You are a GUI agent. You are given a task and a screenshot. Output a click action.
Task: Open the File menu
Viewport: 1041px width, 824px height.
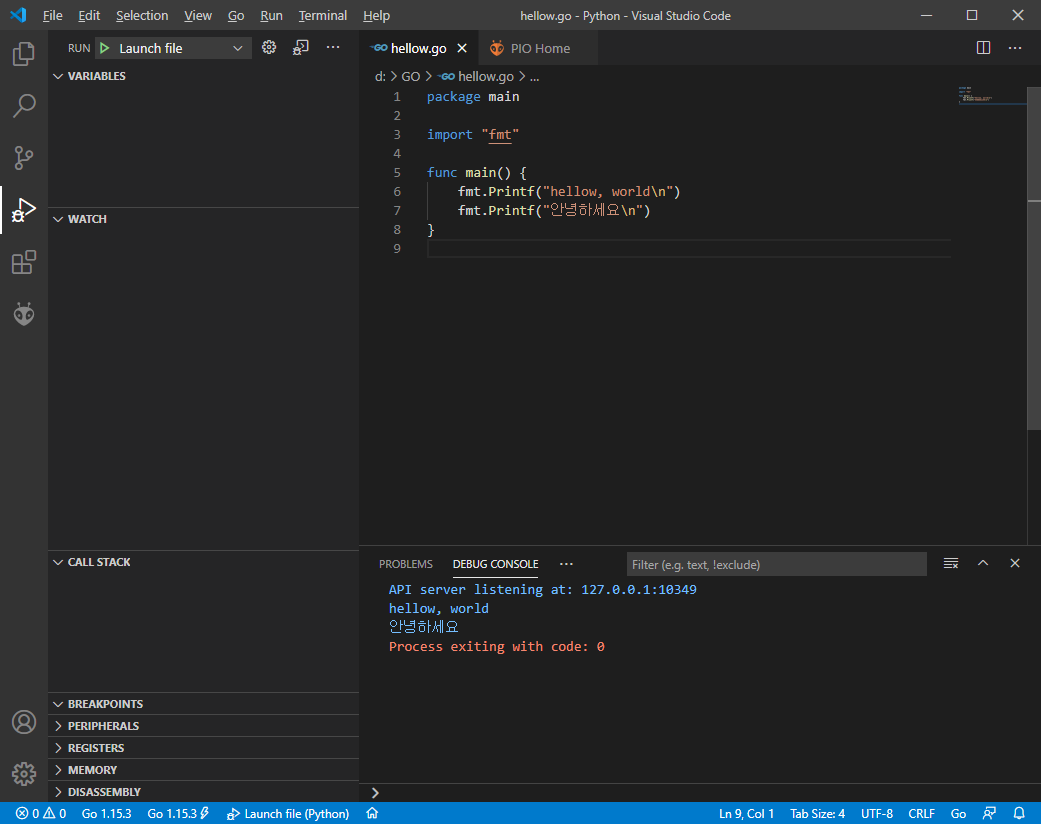[x=52, y=15]
